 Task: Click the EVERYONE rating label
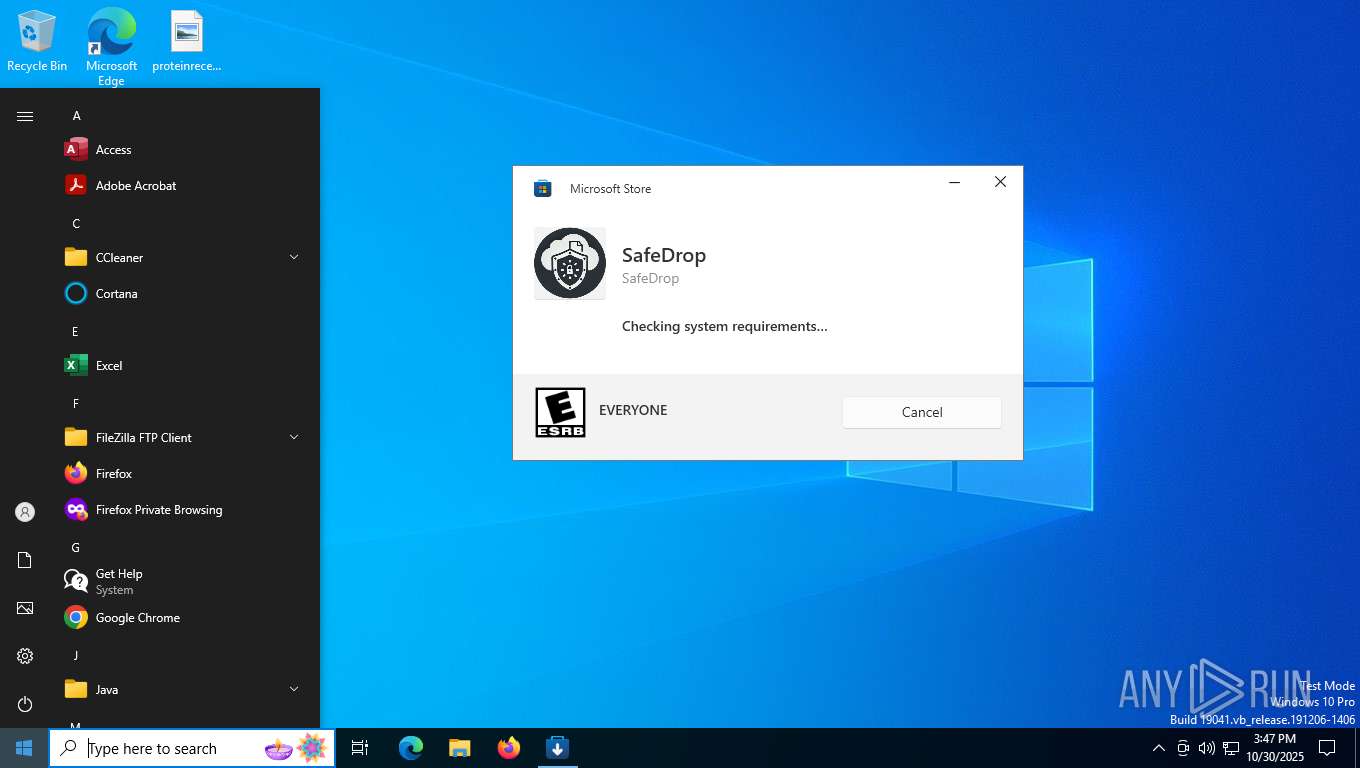click(633, 410)
